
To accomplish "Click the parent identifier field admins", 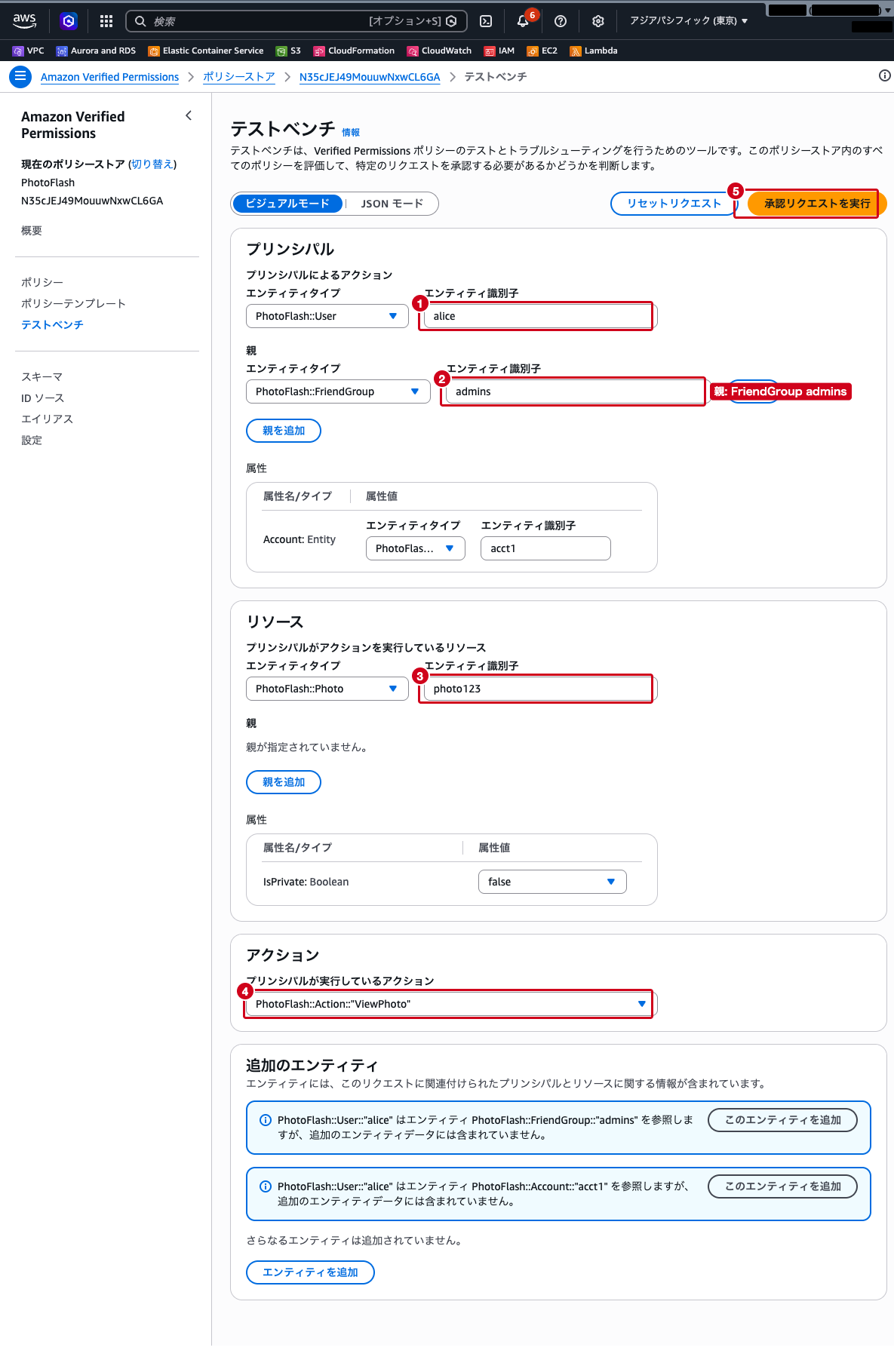I will tap(577, 391).
